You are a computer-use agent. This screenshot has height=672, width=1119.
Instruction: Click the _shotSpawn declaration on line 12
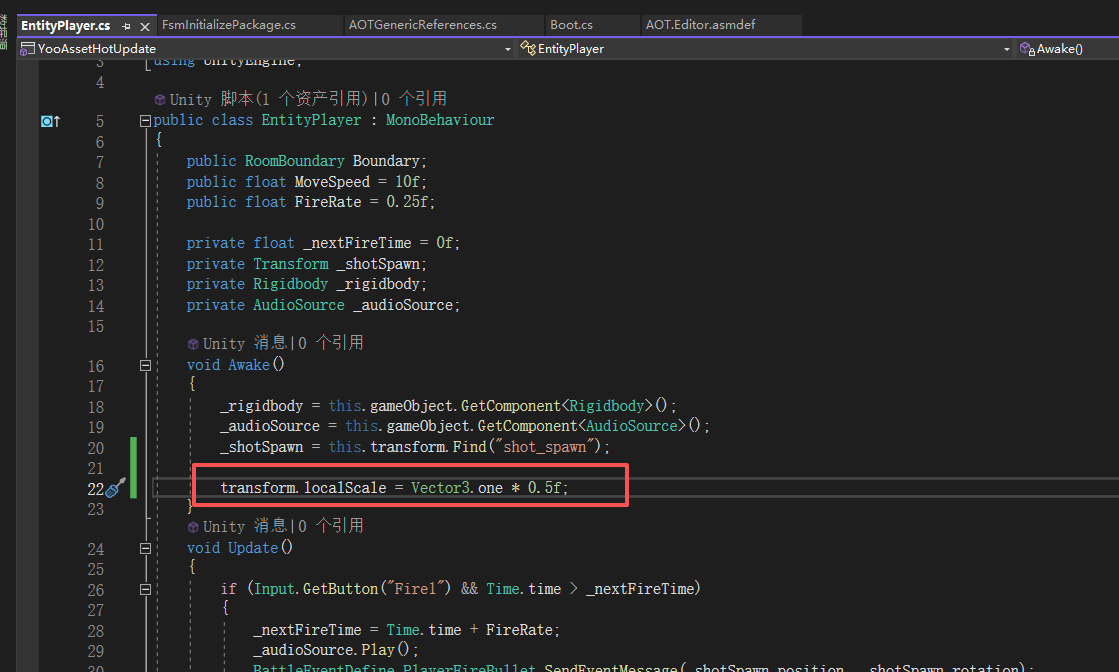[378, 264]
